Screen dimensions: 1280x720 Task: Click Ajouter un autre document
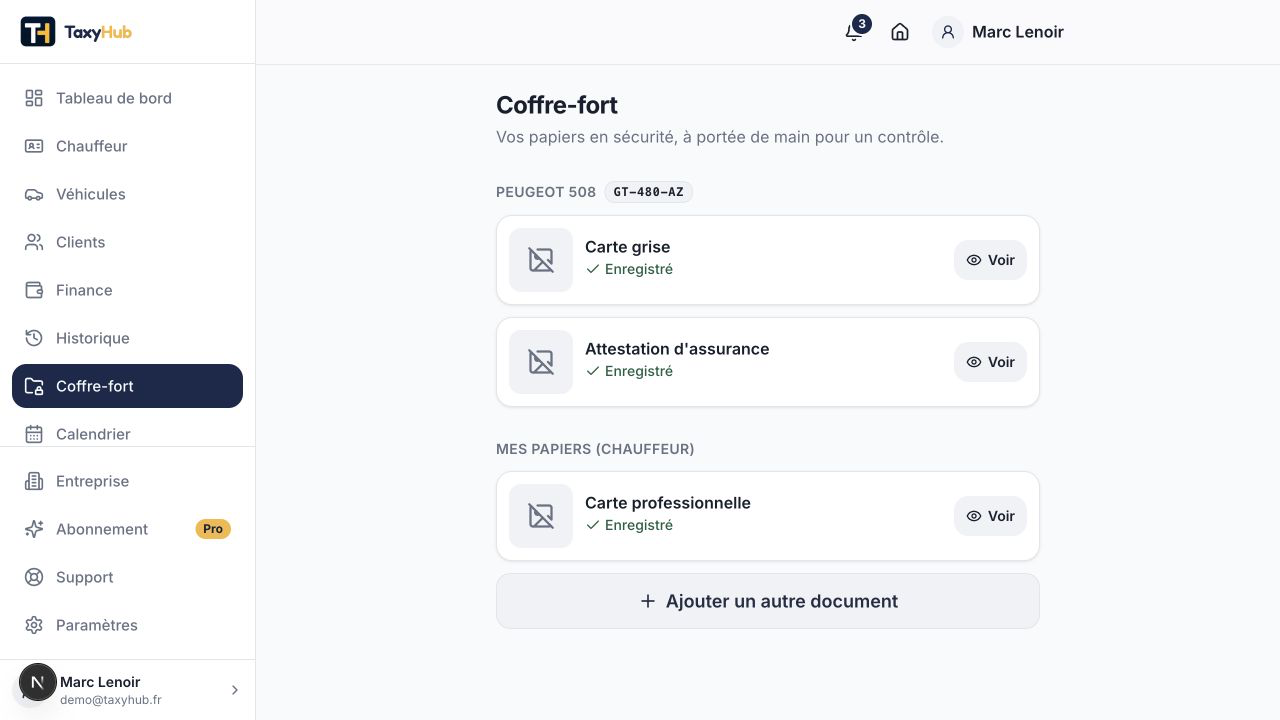coord(768,601)
